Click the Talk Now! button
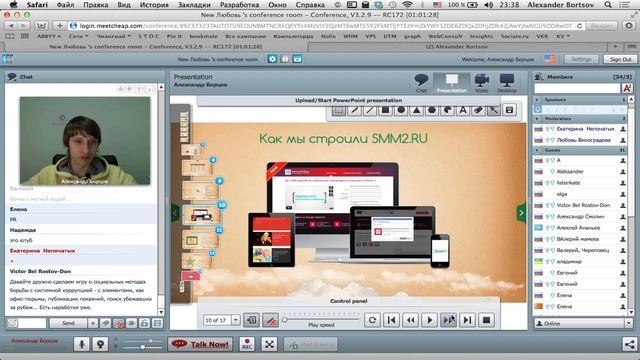The image size is (640, 360). 200,344
